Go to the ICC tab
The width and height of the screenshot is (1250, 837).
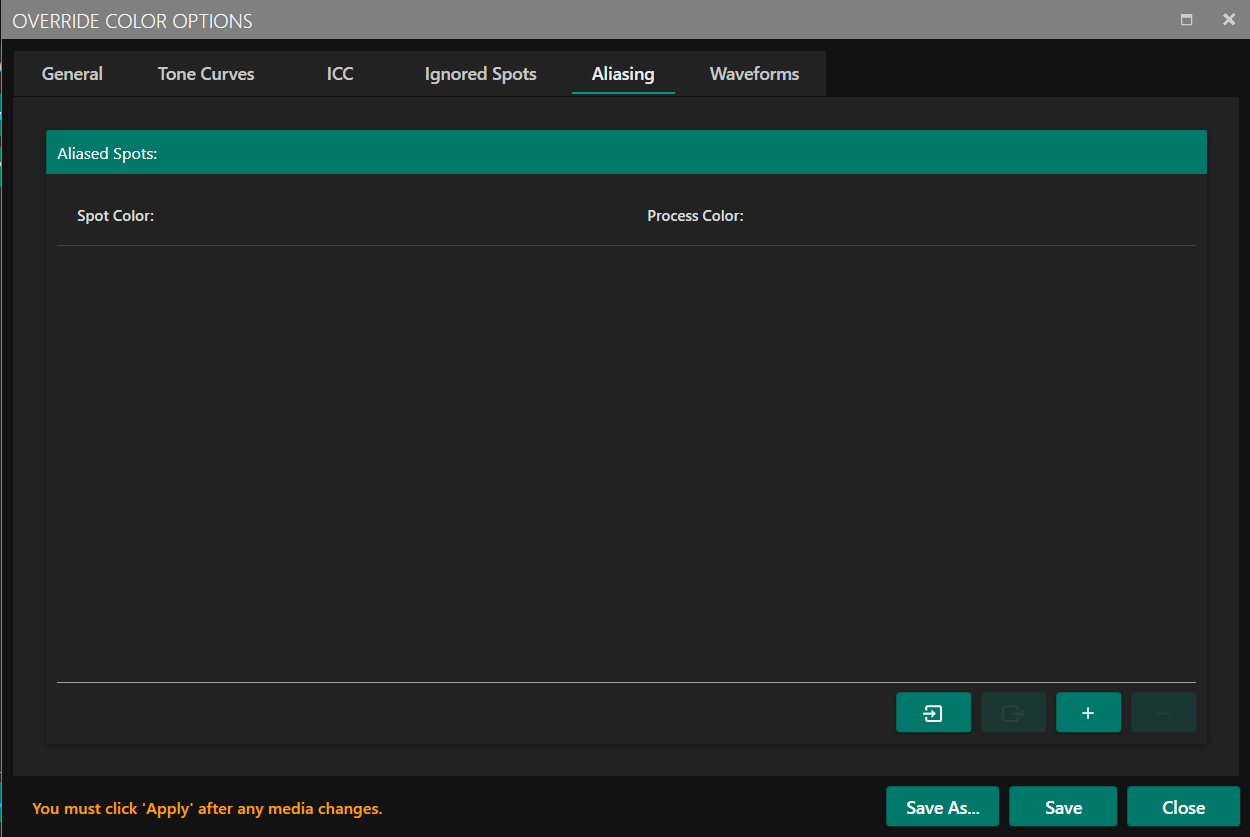340,74
